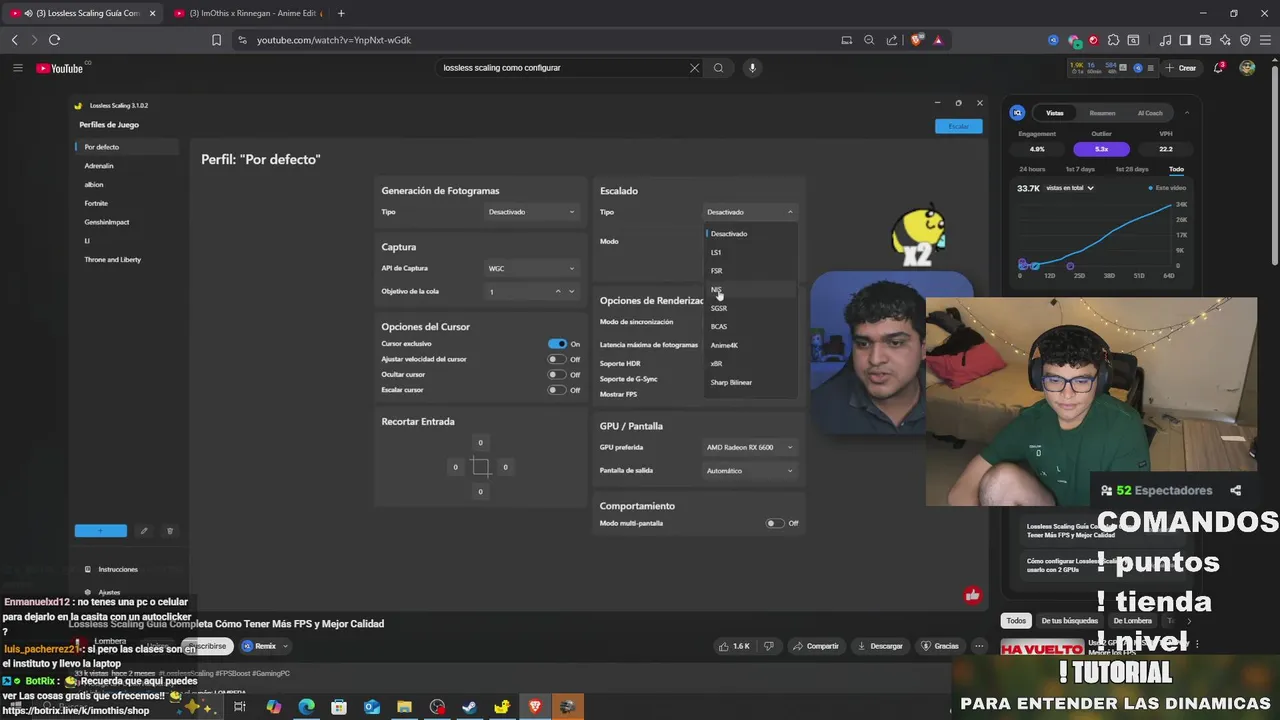Open the Generación de Fotogramas Tipo dropdown
1280x720 pixels.
[x=531, y=212]
